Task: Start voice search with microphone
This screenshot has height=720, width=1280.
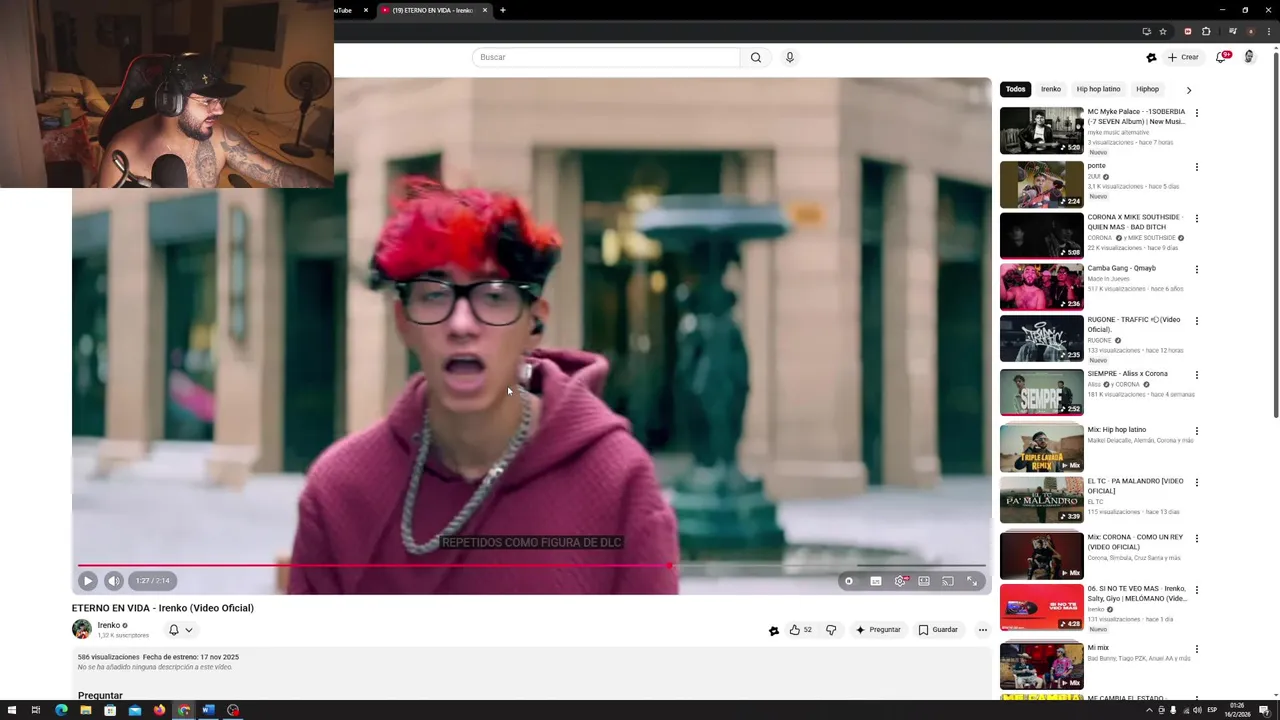Action: pyautogui.click(x=790, y=57)
